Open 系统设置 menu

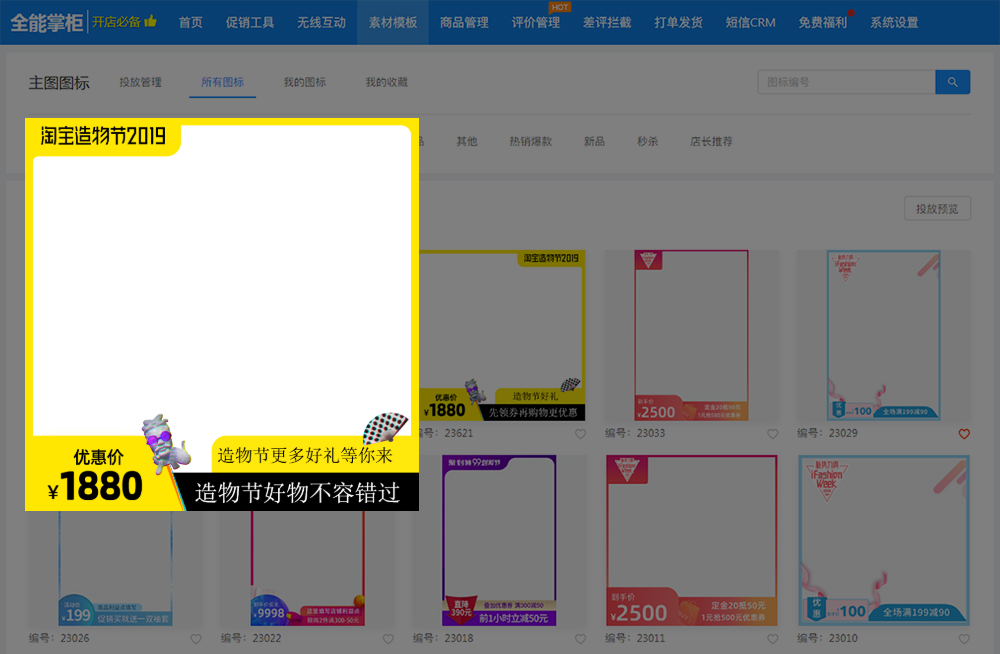894,22
